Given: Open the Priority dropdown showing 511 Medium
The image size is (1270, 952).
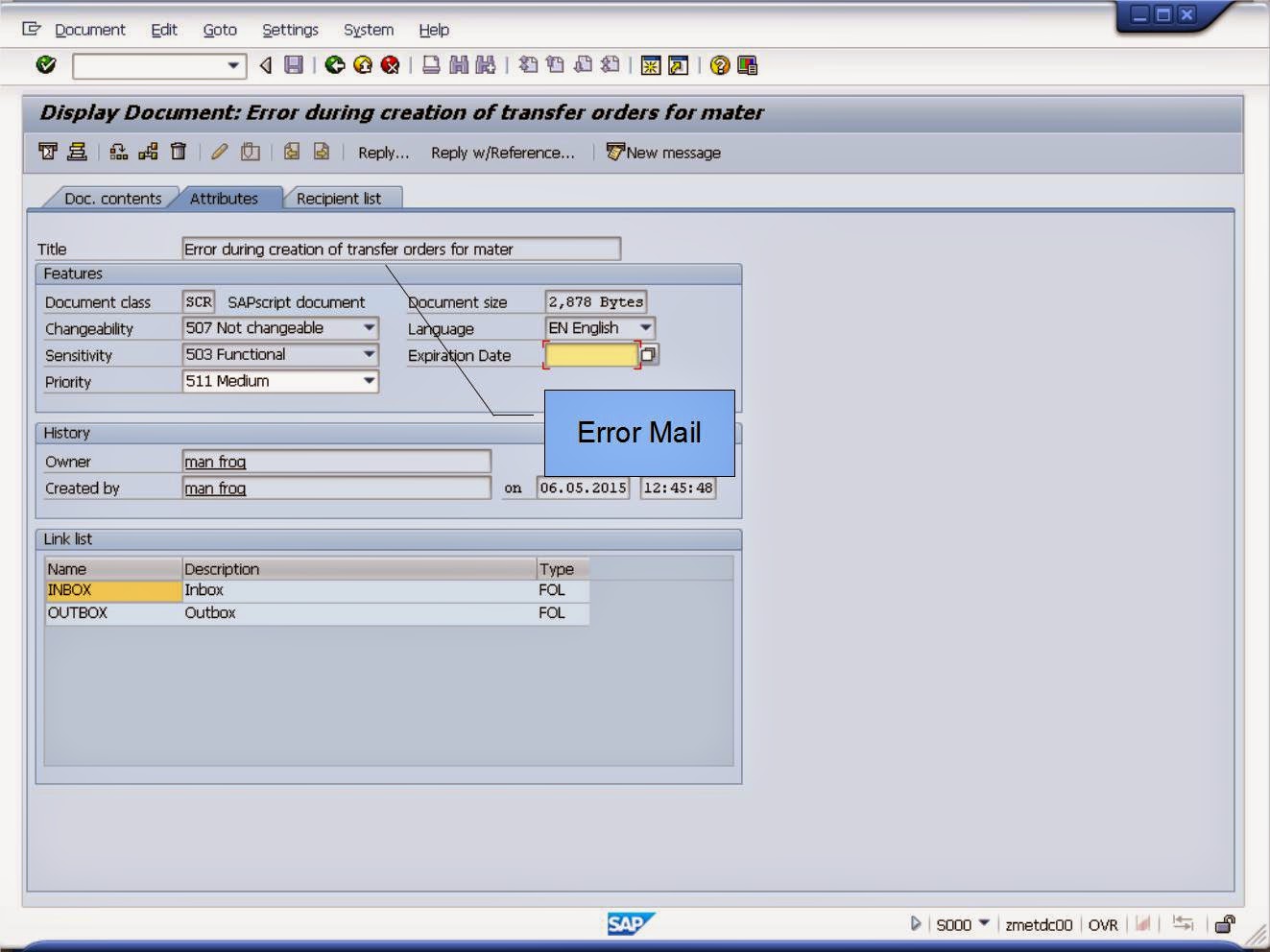Looking at the screenshot, I should (x=369, y=381).
